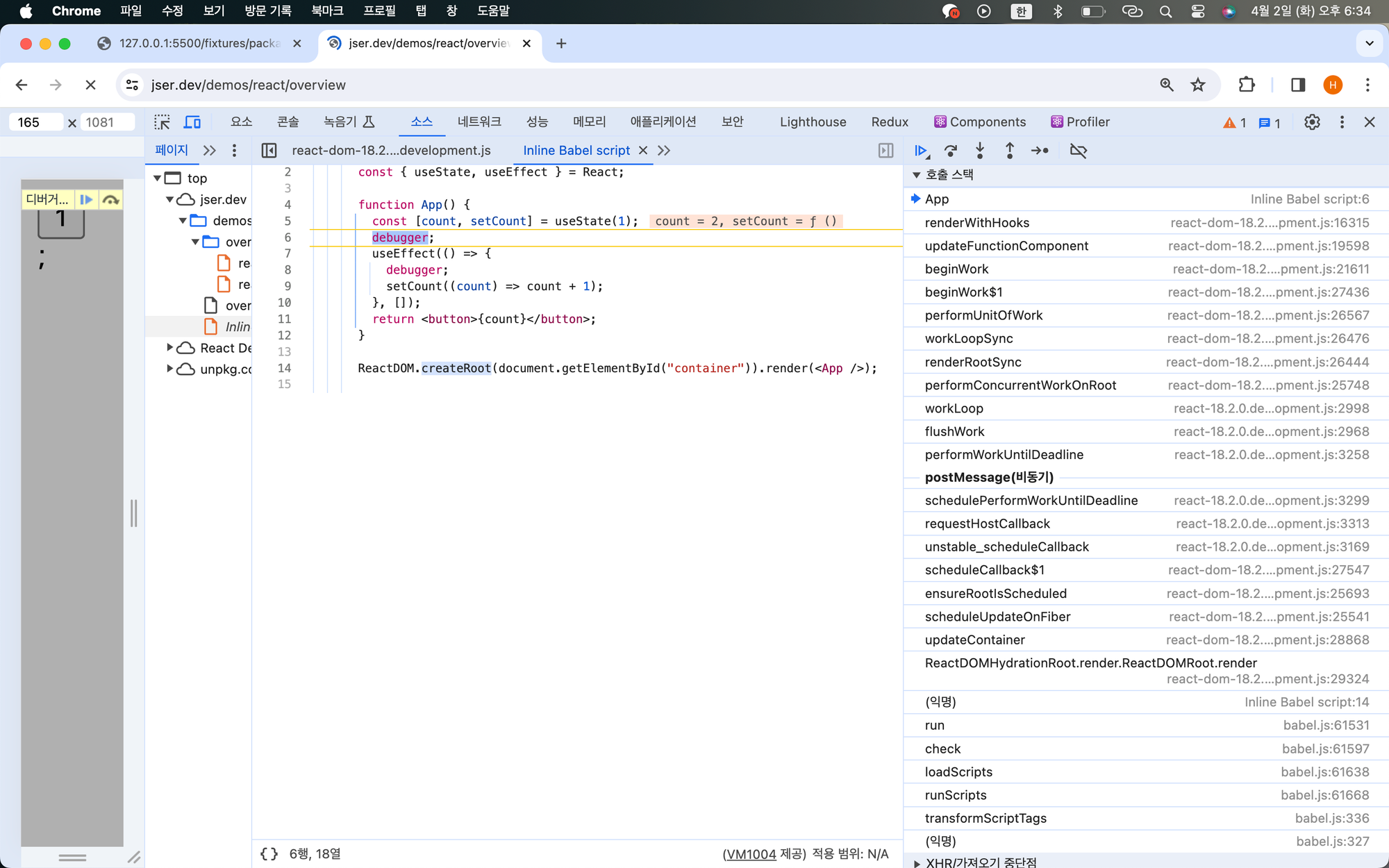Click Step into next function icon
The height and width of the screenshot is (868, 1389).
980,151
